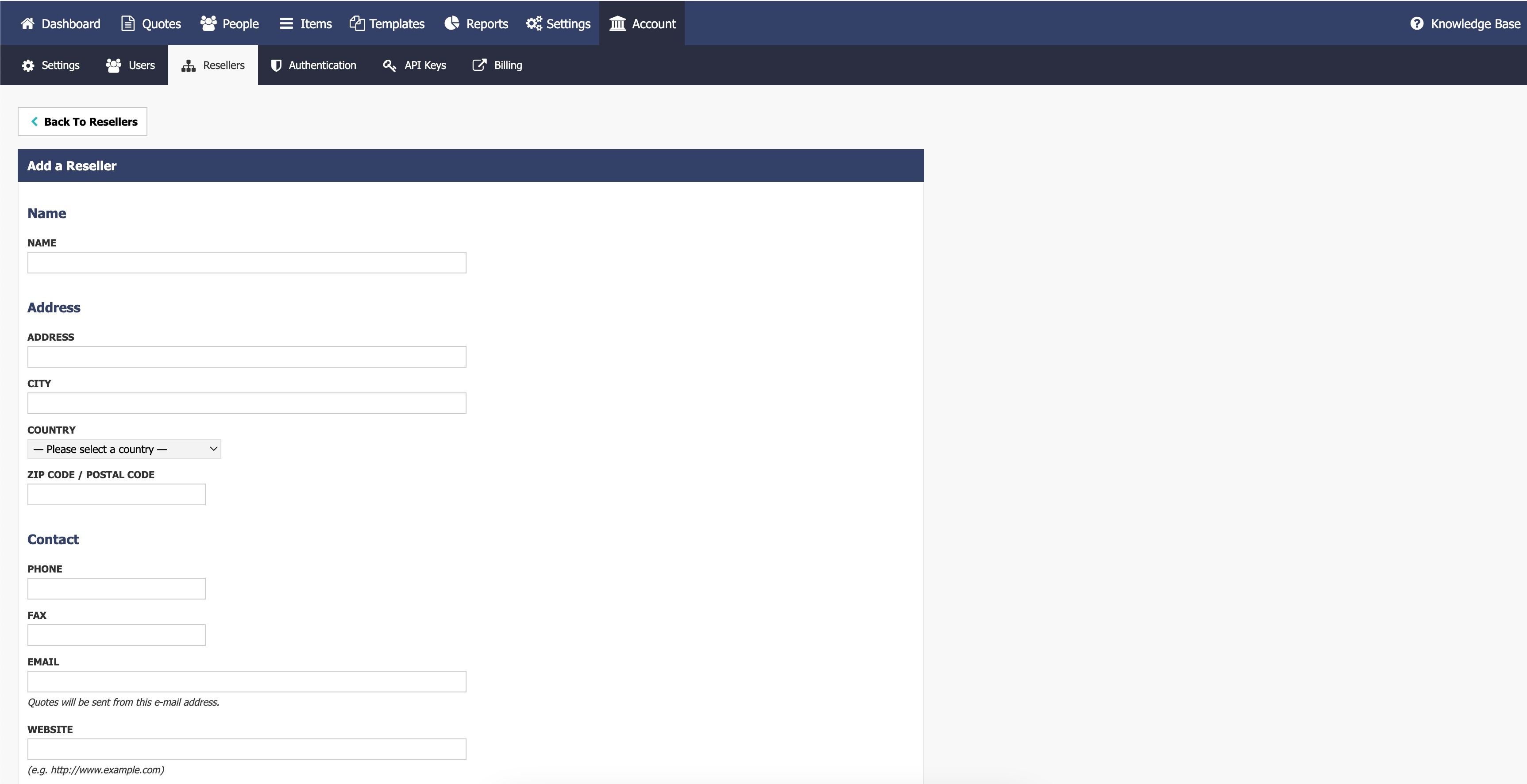Screen dimensions: 1527x784
Task: Click the Reports pie chart icon
Action: [452, 23]
